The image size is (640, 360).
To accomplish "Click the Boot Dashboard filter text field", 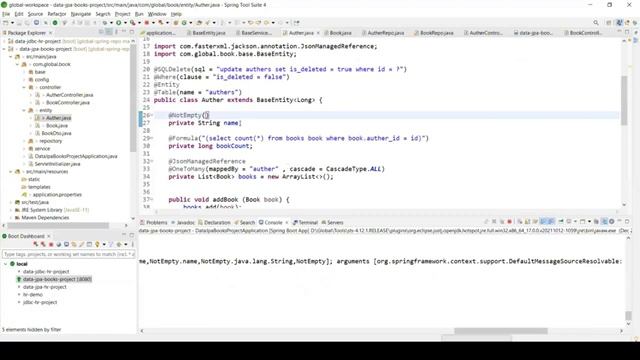I will pyautogui.click(x=68, y=254).
